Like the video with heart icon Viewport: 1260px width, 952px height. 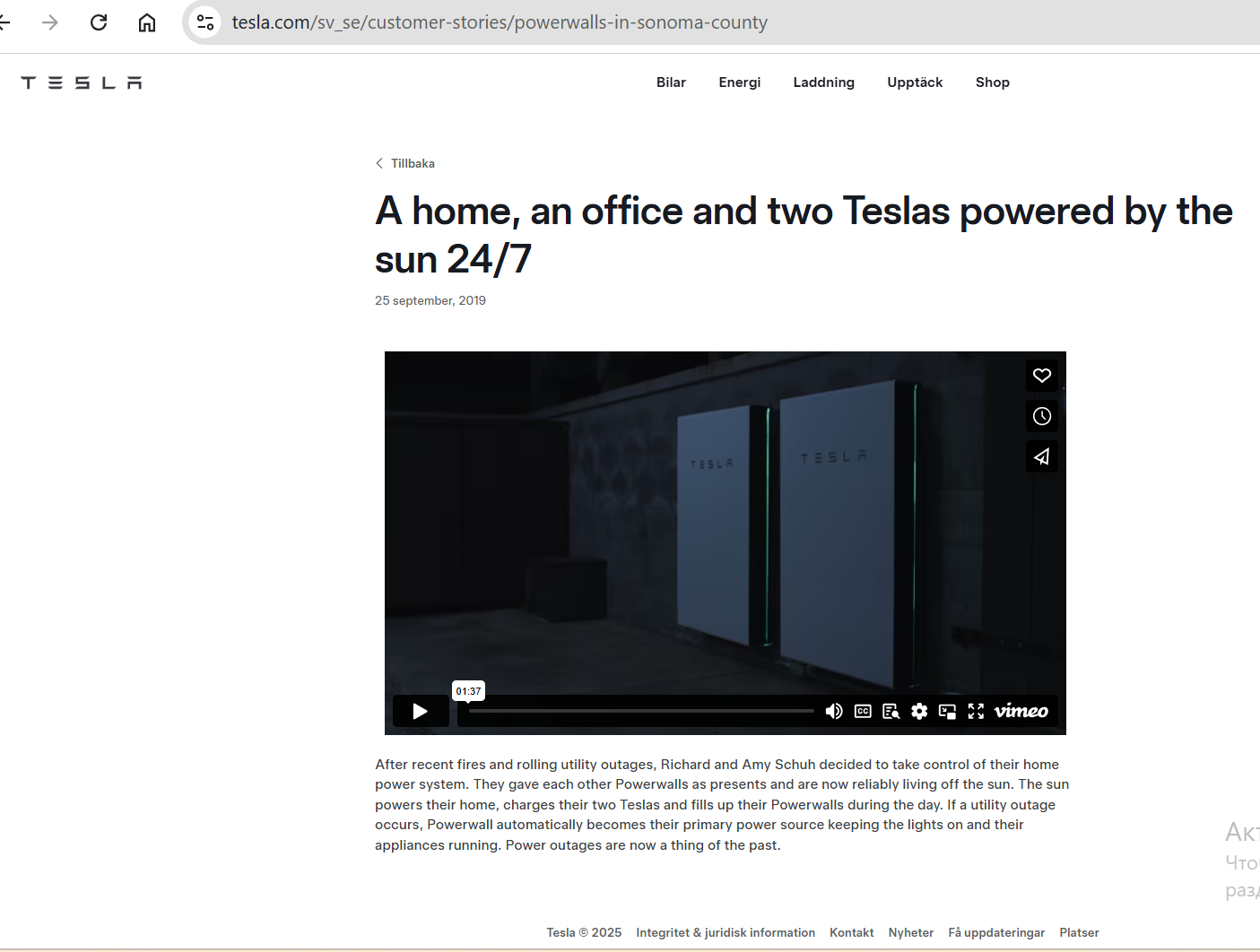tap(1041, 376)
